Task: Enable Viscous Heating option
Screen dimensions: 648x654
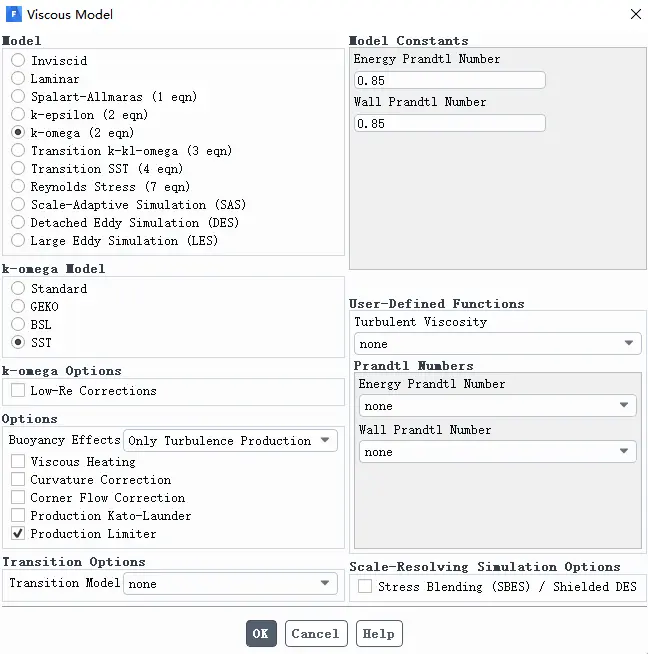Action: coord(18,461)
